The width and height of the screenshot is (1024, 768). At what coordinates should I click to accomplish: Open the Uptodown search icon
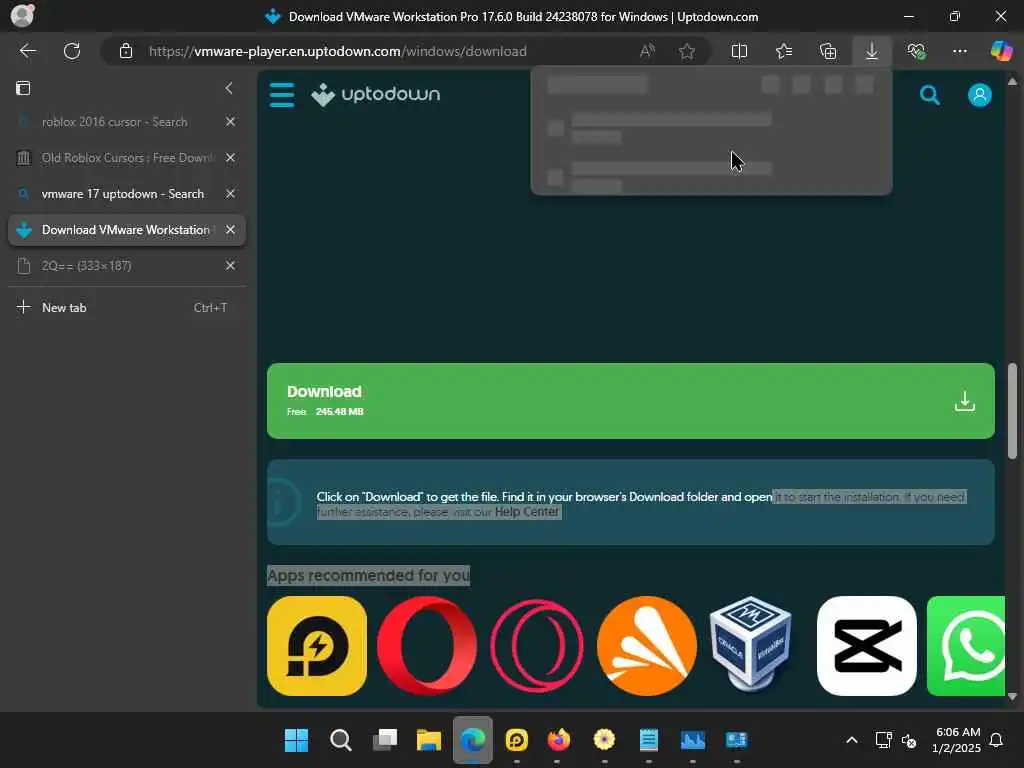(929, 95)
